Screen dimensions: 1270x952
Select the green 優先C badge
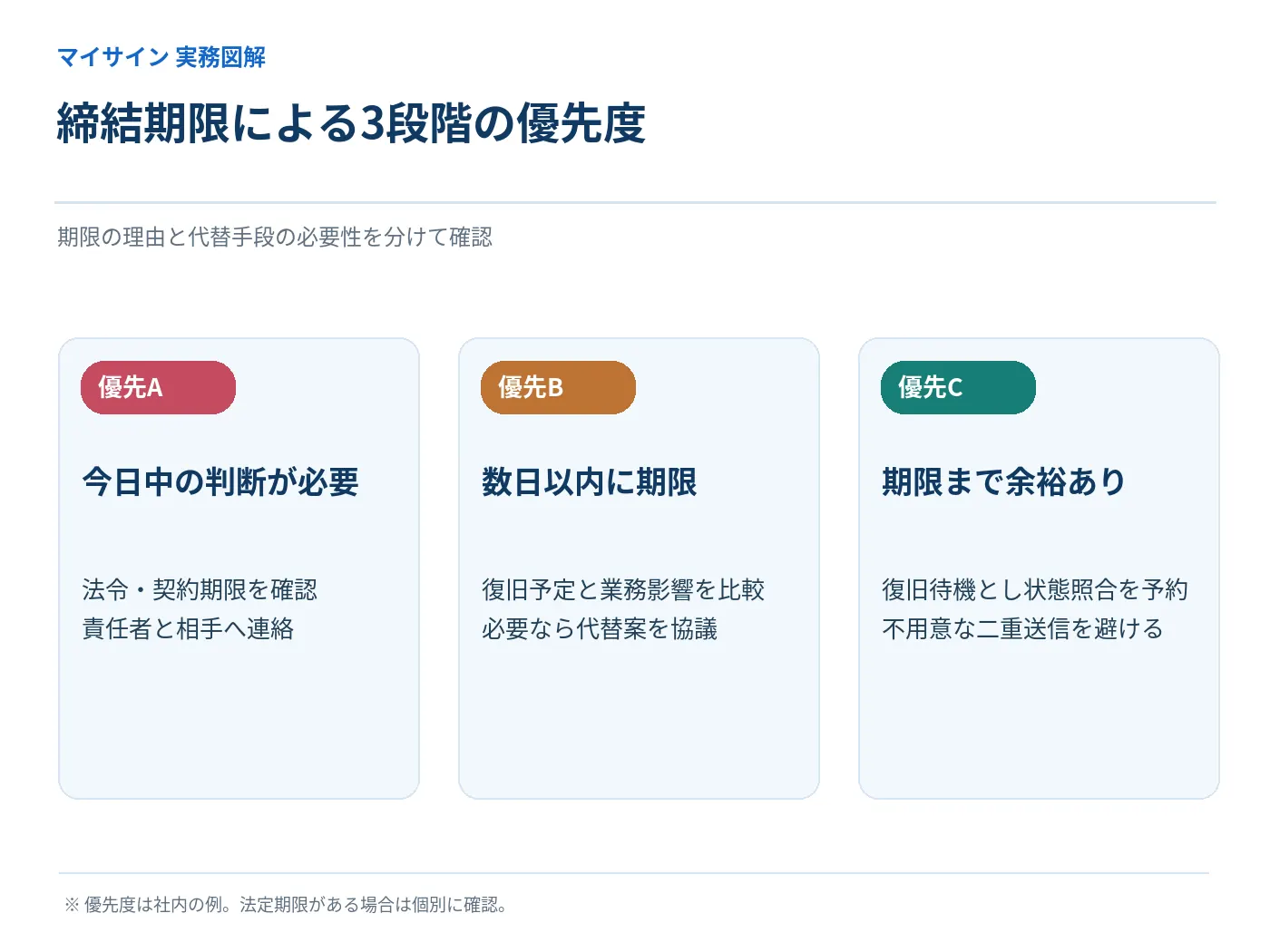pos(958,388)
